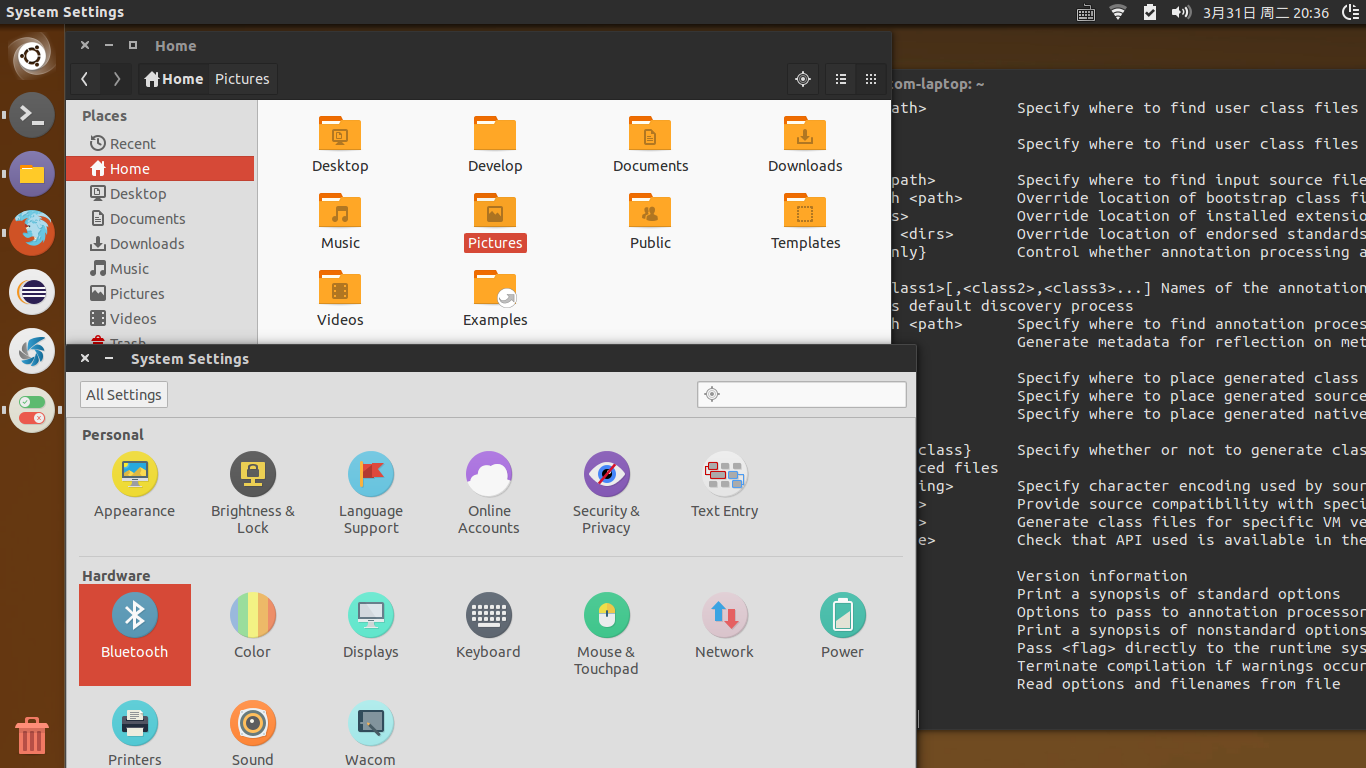
Task: Select the Videos folder icon
Action: pyautogui.click(x=340, y=298)
